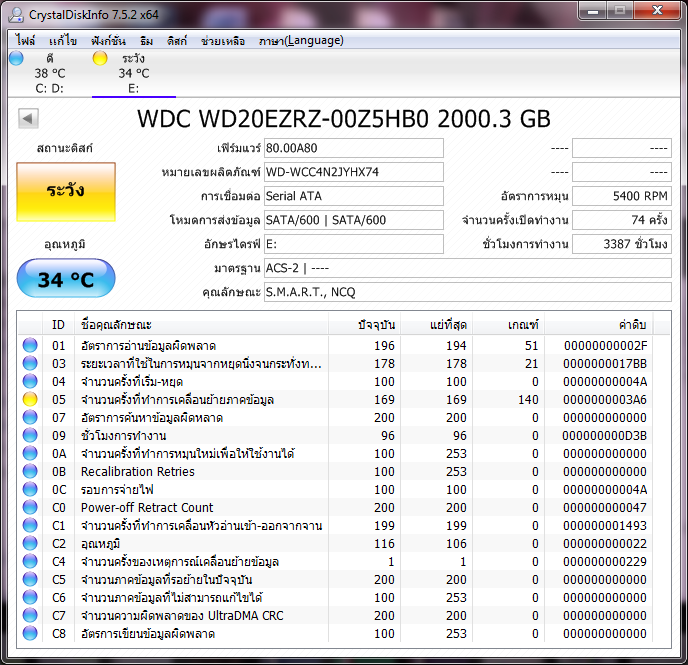Click the UltraDMA CRC attribute name

pos(182,615)
